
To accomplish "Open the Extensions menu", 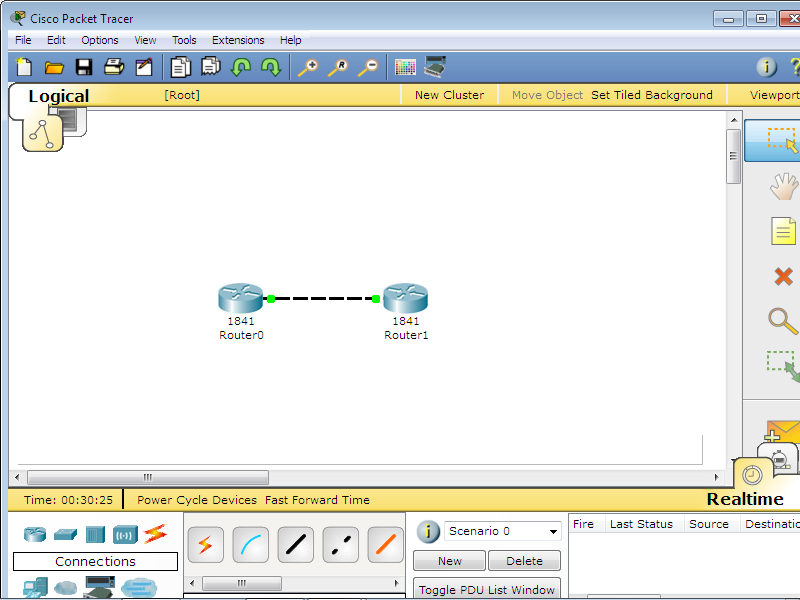I will pyautogui.click(x=238, y=40).
